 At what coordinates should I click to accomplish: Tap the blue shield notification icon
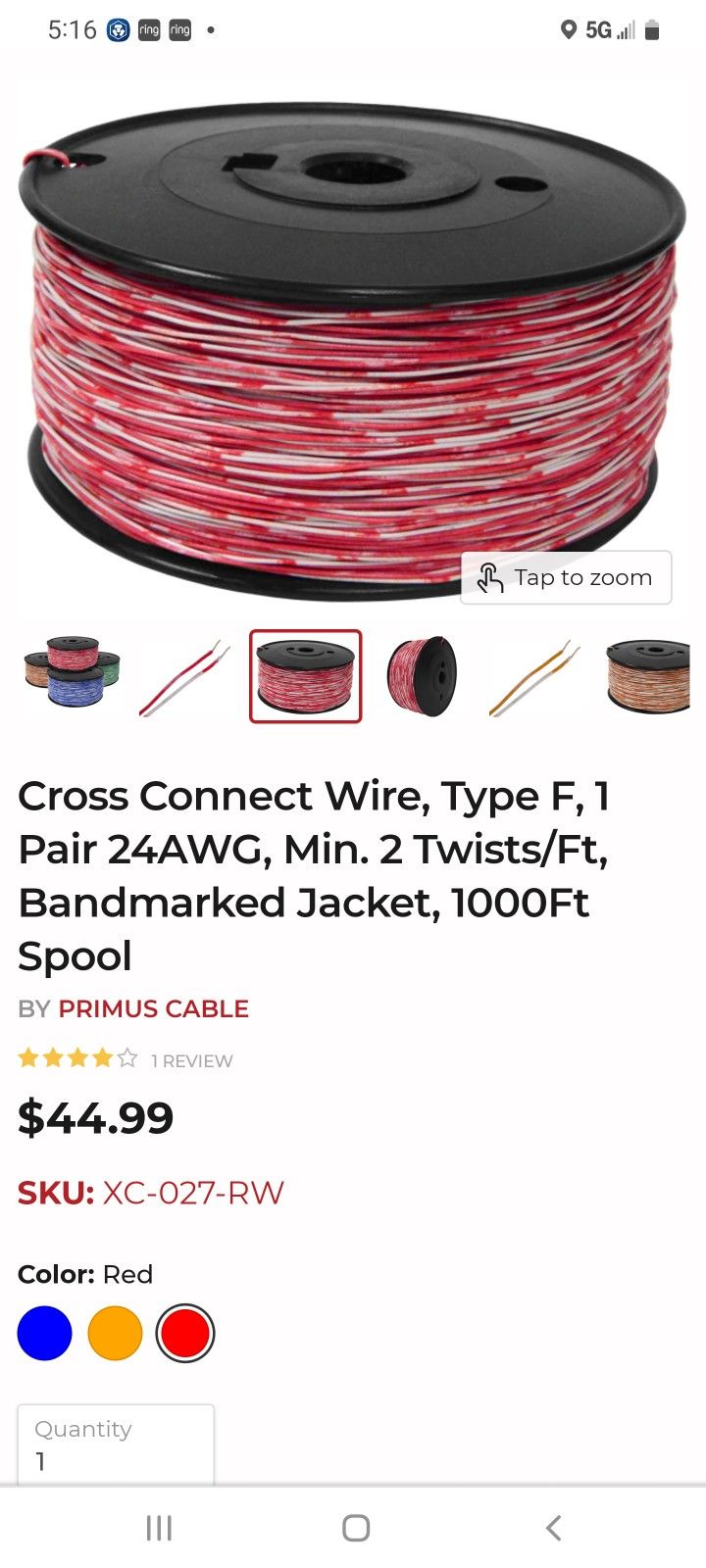point(118,30)
